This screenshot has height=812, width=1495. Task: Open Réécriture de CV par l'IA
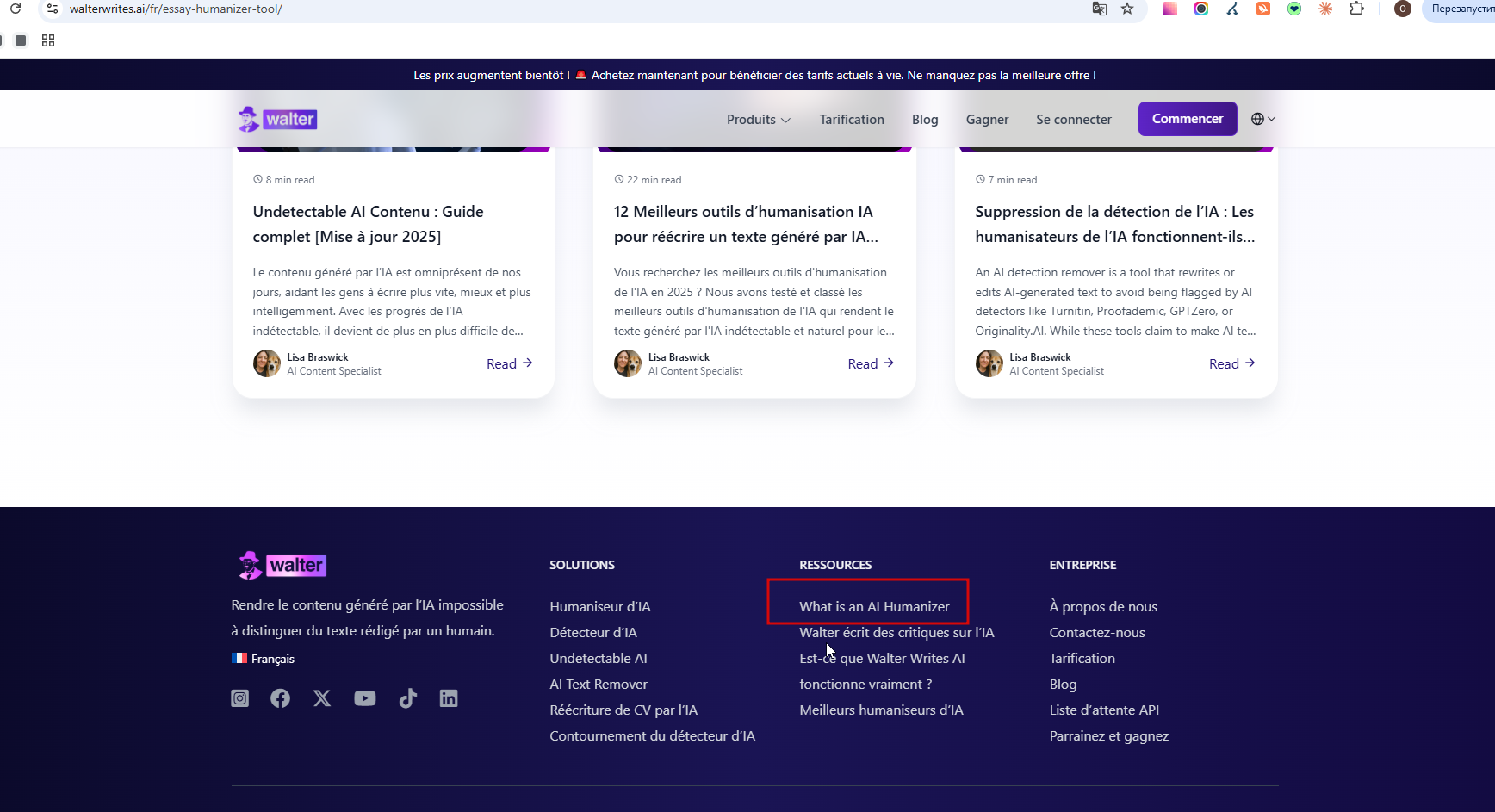pyautogui.click(x=623, y=710)
